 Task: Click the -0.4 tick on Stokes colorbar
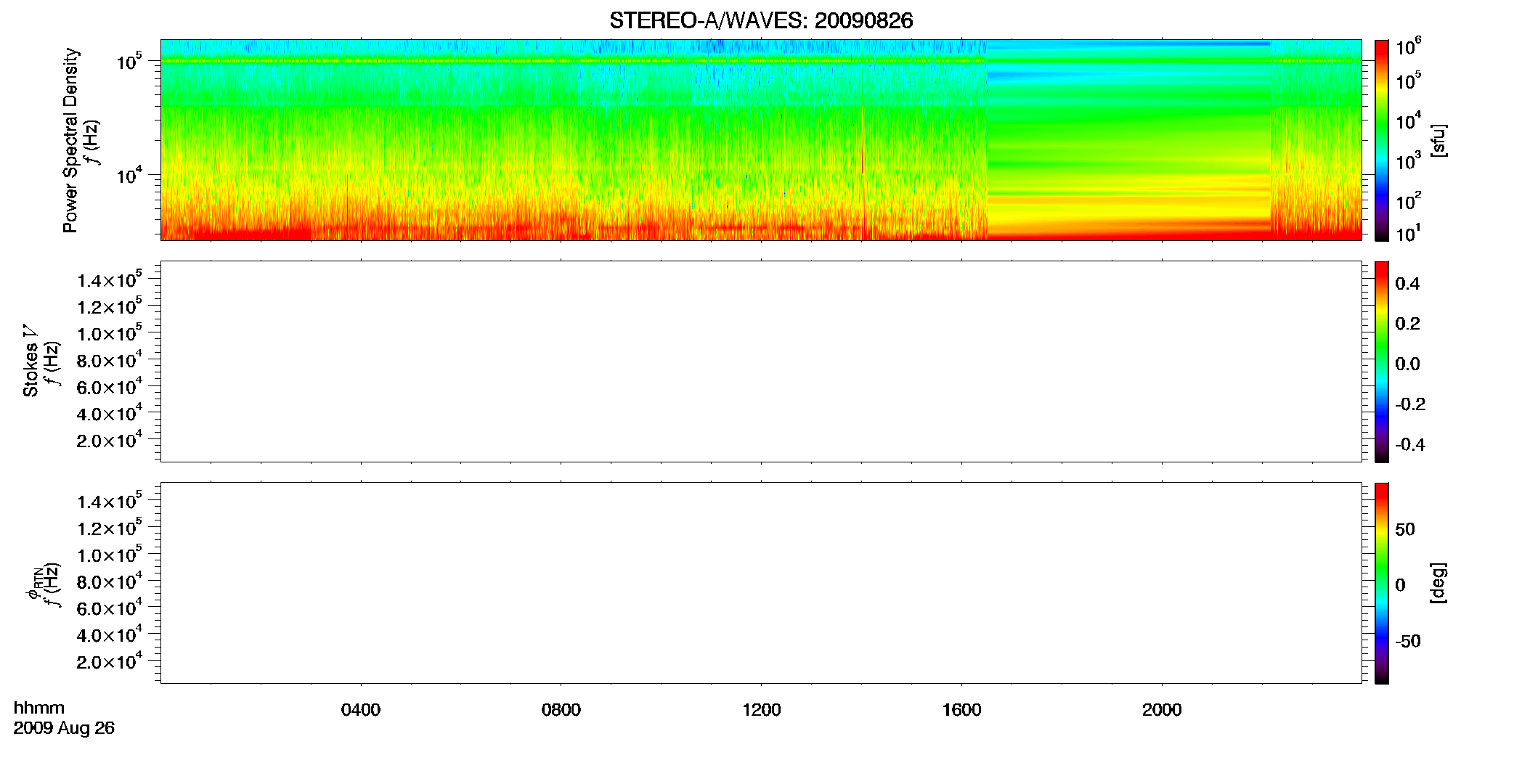(1410, 444)
